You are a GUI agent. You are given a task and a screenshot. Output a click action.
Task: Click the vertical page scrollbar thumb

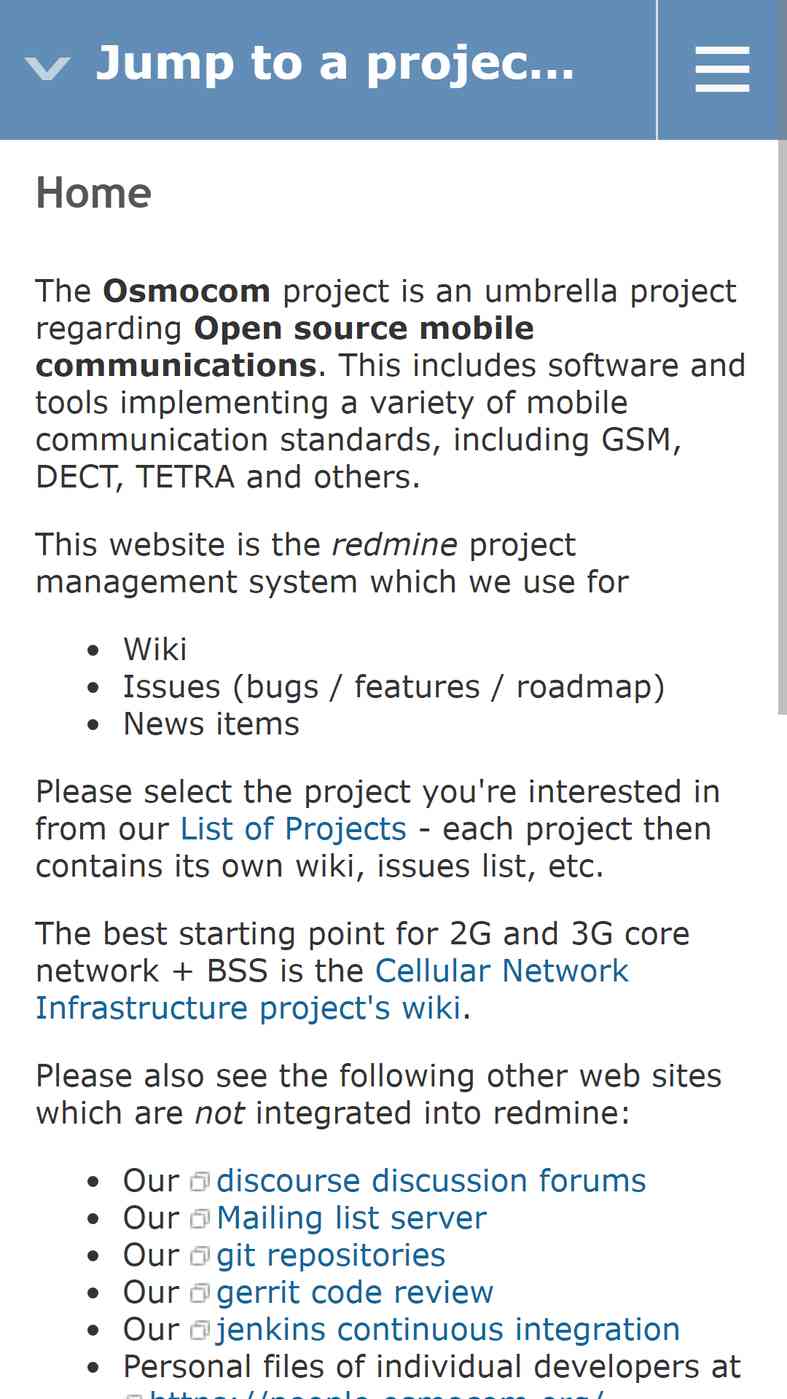[782, 427]
